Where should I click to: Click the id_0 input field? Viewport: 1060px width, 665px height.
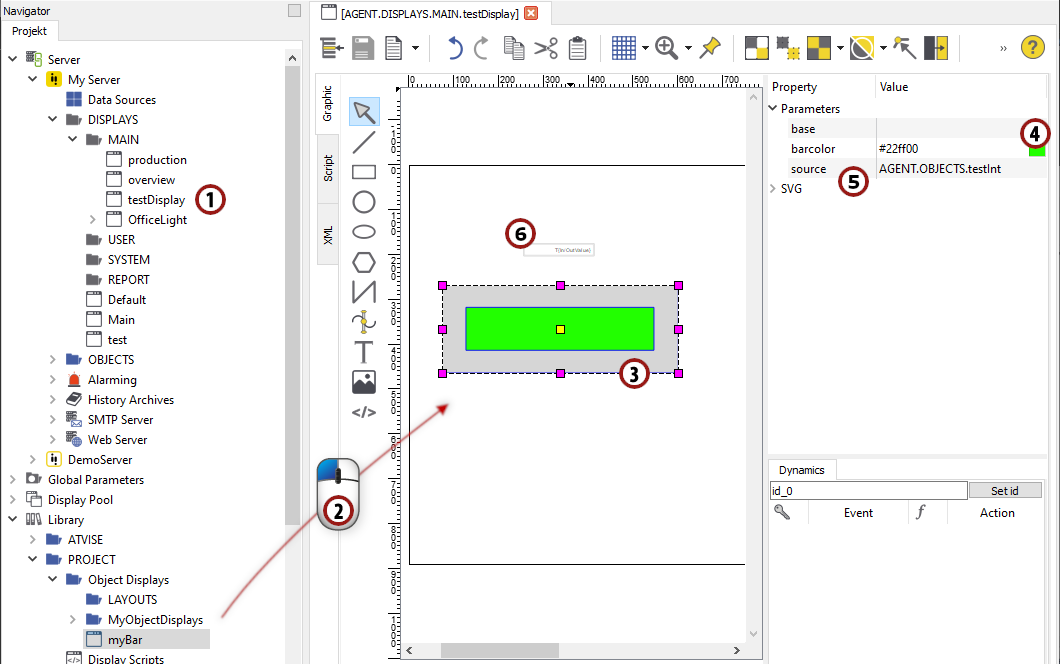(x=867, y=491)
